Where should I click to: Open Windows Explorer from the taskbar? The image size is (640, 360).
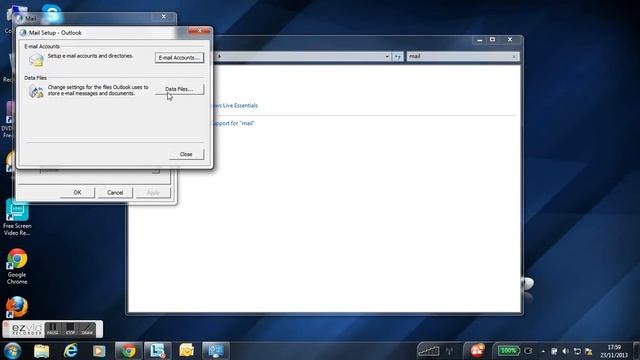click(42, 351)
